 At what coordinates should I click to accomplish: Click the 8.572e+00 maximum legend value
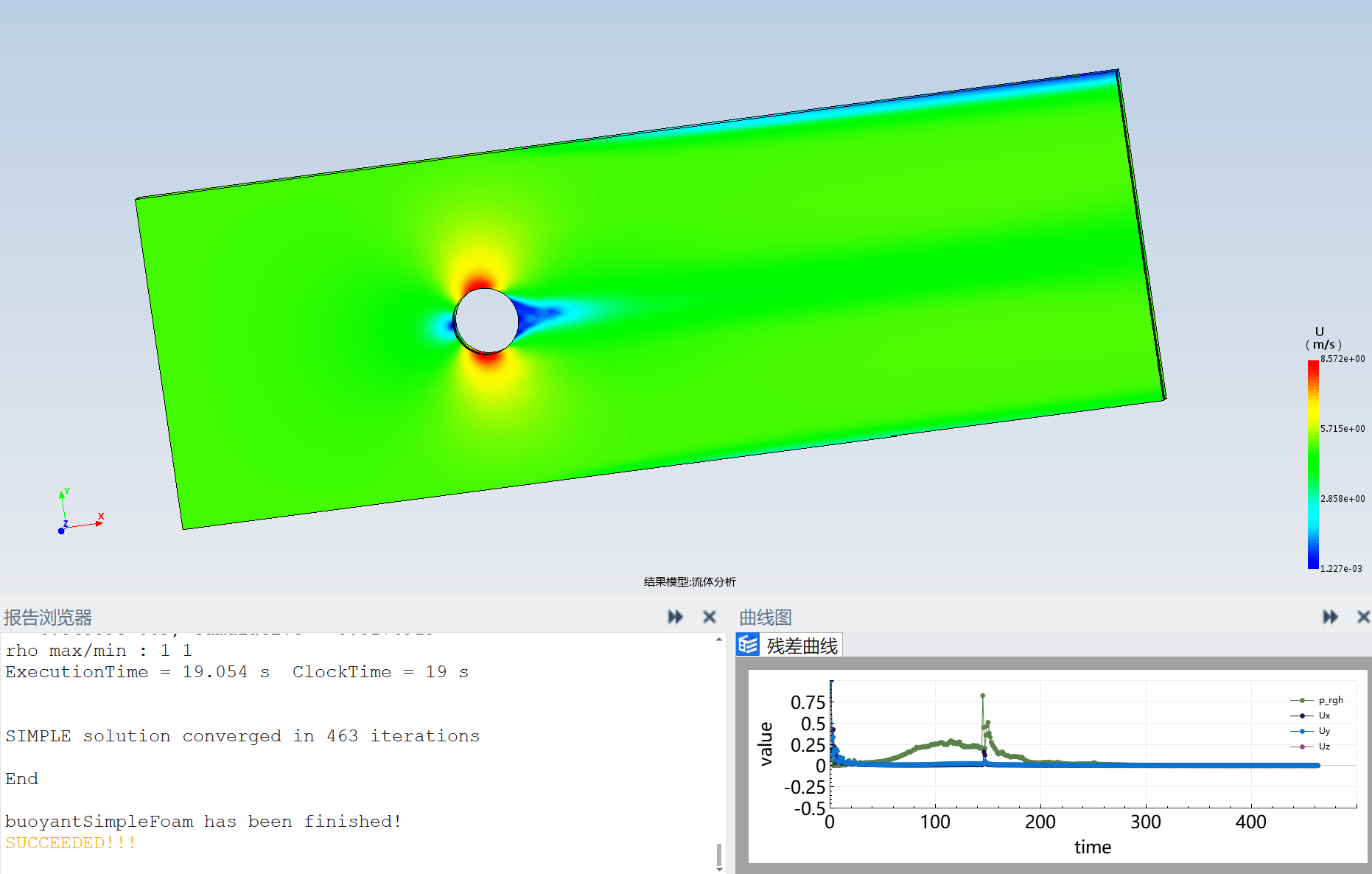1343,359
